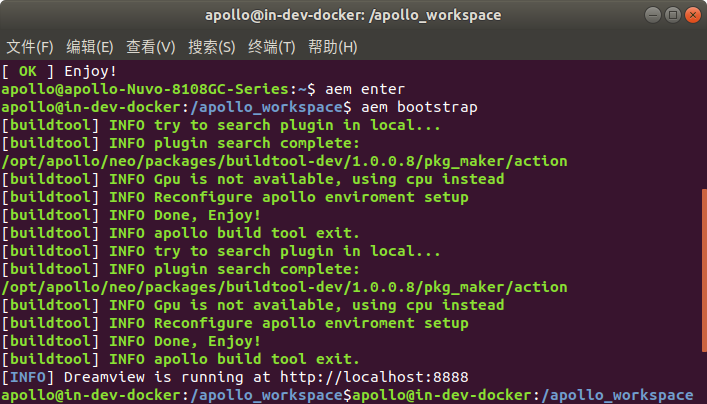The image size is (707, 404).
Task: Open the 终端(T) menu
Action: [x=272, y=47]
